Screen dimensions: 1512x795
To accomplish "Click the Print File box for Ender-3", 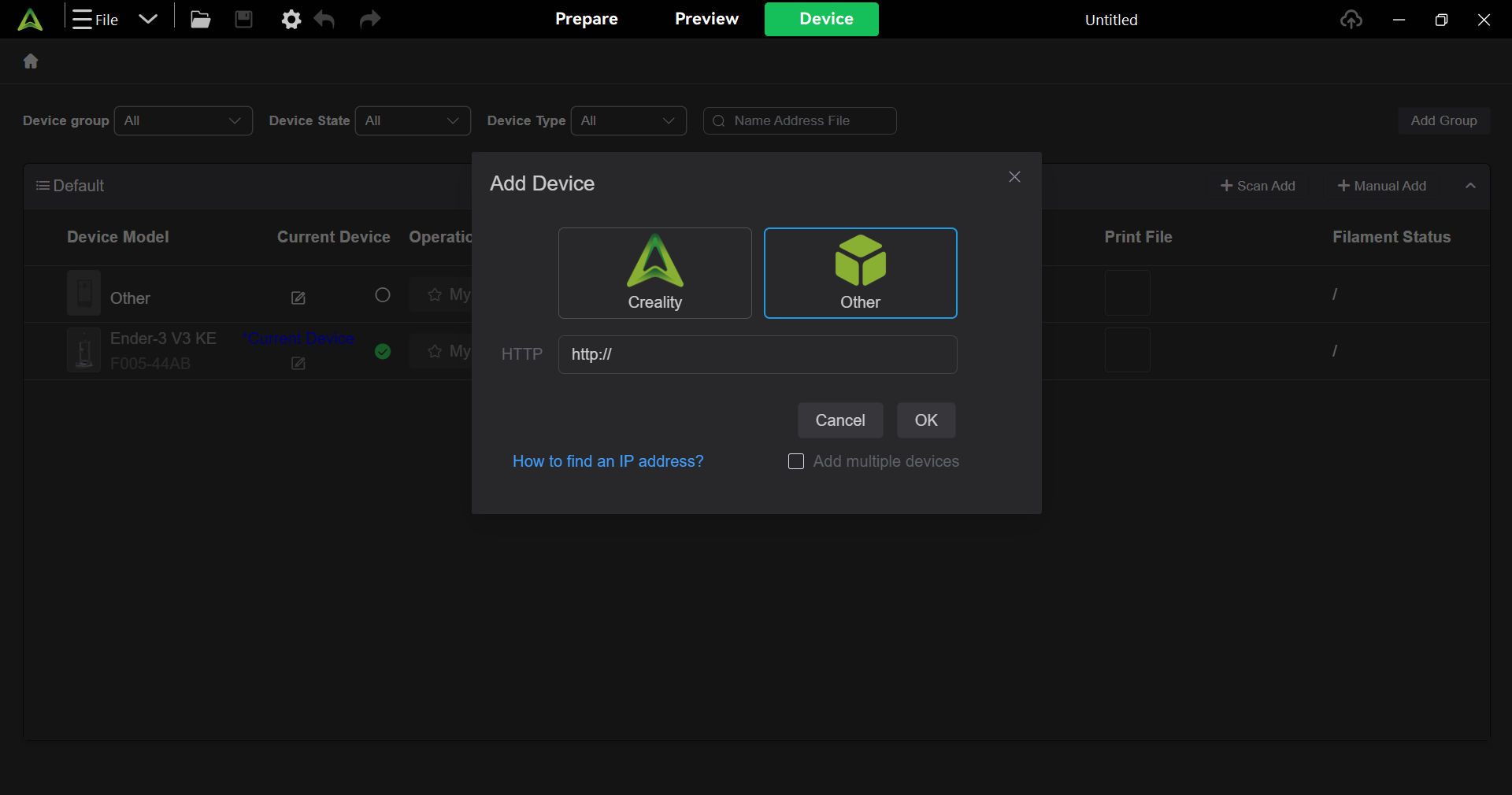I will (x=1128, y=349).
